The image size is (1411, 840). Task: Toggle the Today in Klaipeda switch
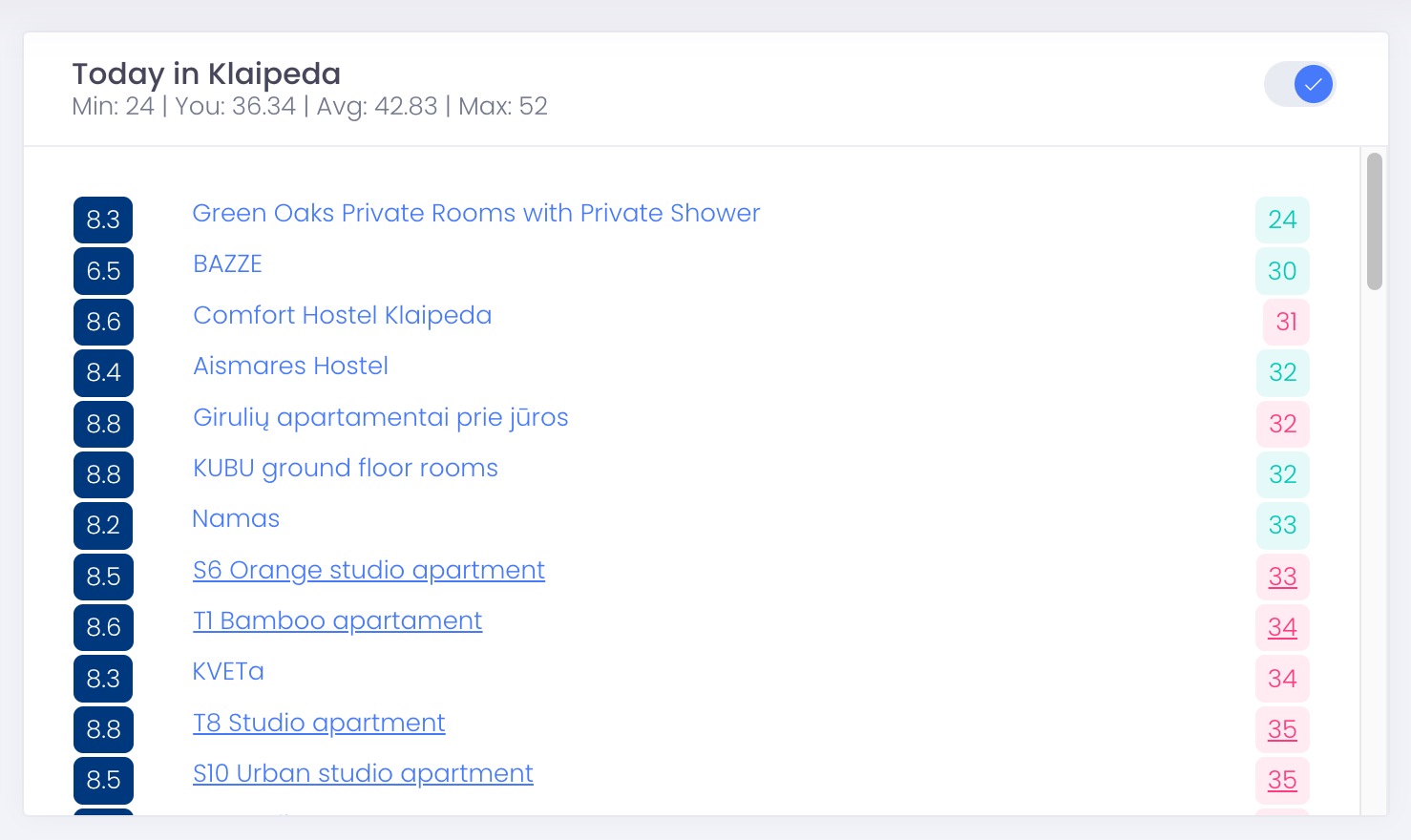[x=1299, y=84]
